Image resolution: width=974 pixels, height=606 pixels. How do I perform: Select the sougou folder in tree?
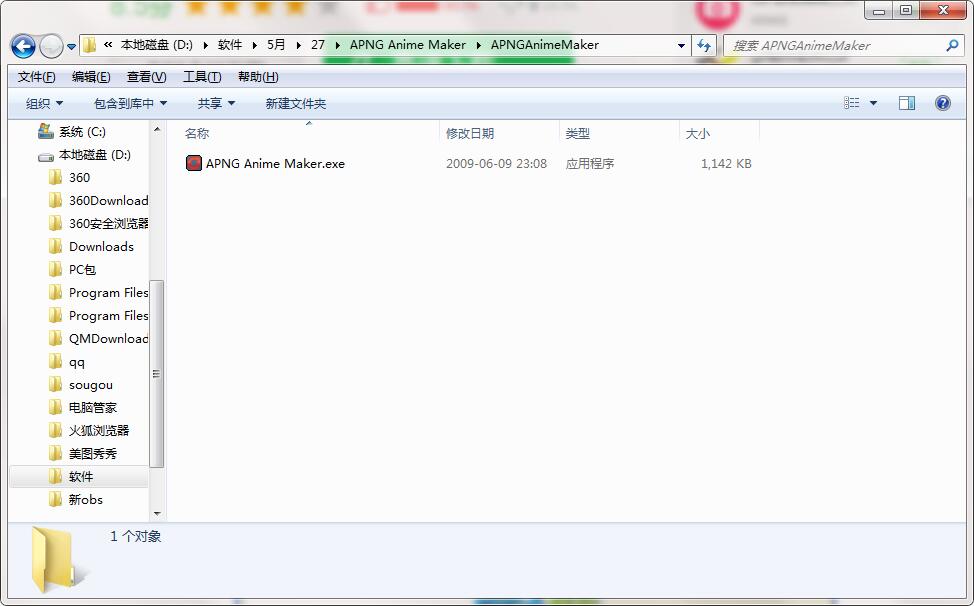click(91, 385)
